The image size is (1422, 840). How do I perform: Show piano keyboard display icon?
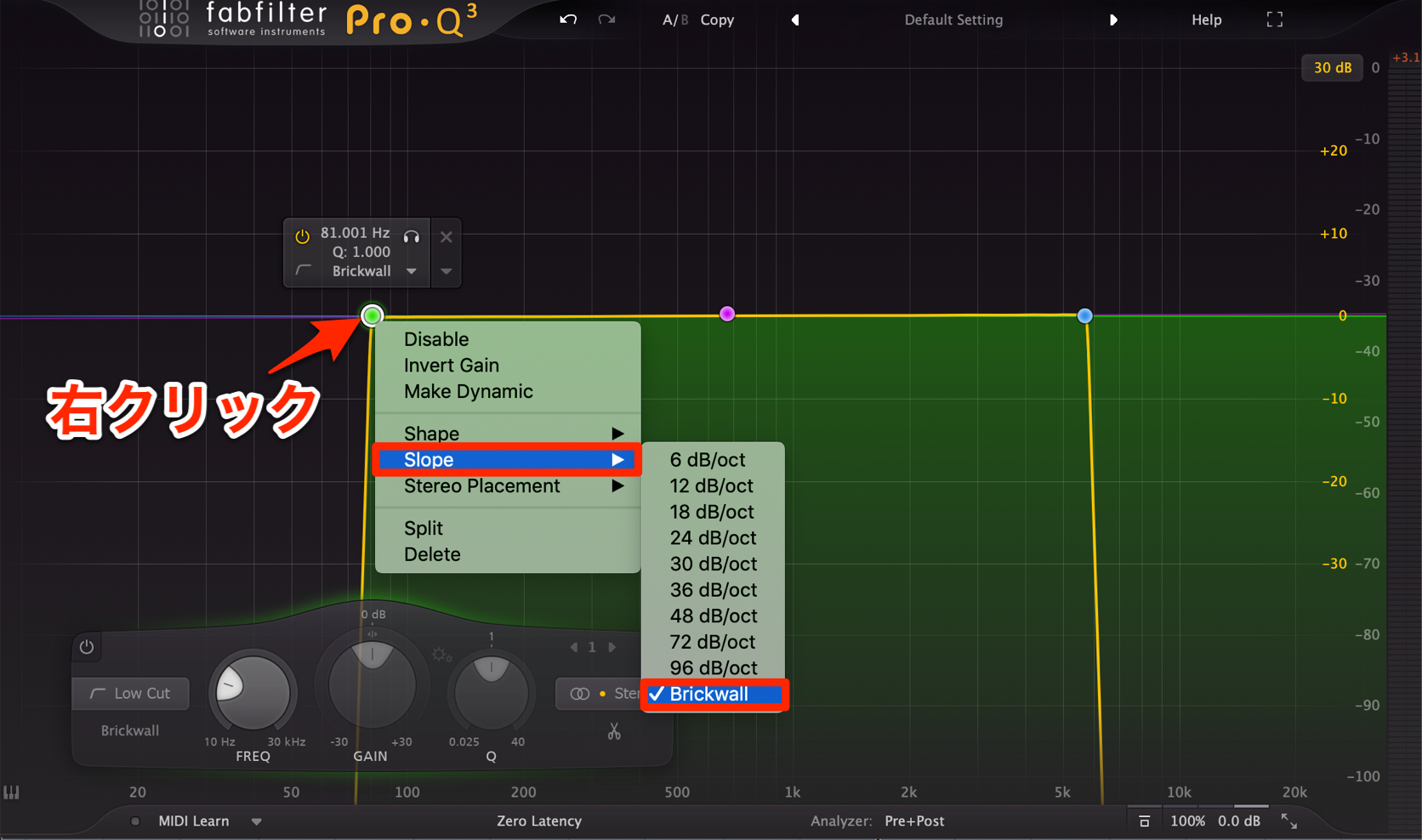11,792
